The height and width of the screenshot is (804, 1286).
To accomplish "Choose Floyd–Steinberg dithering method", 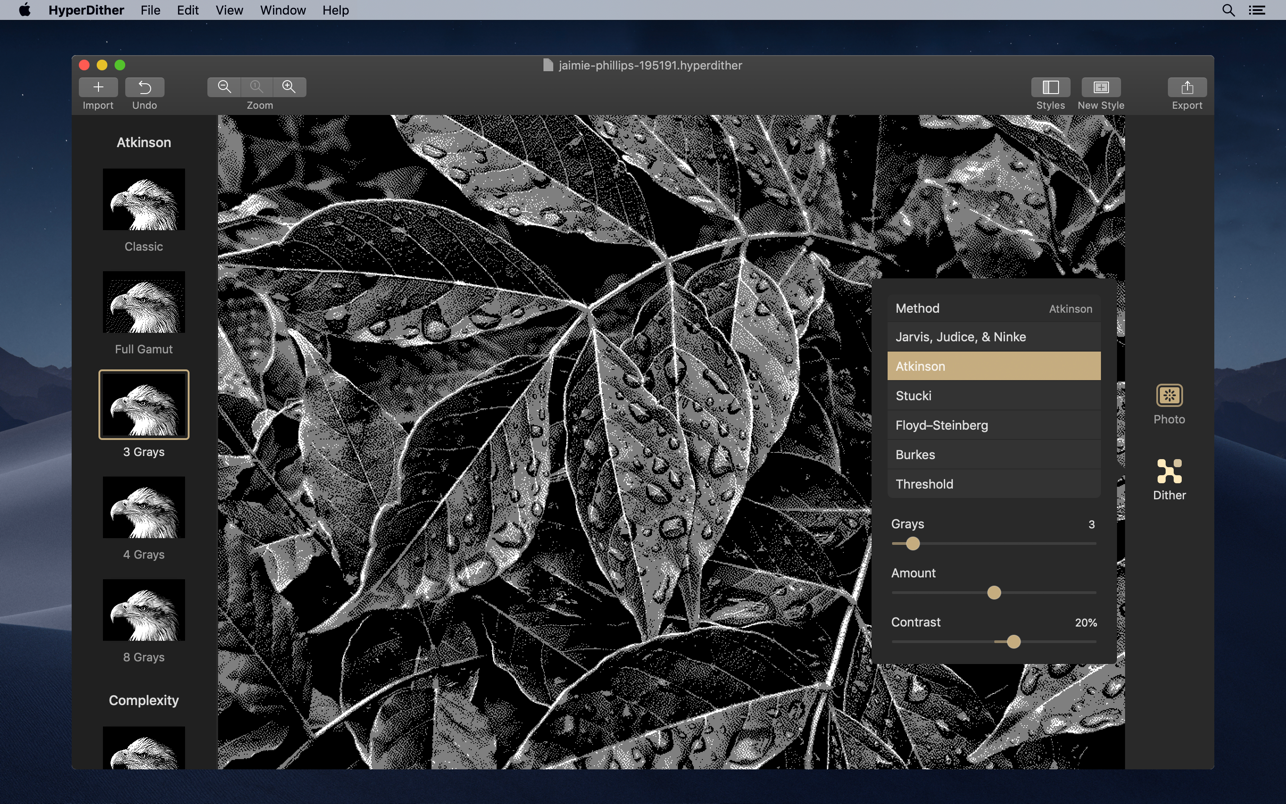I will pyautogui.click(x=993, y=425).
